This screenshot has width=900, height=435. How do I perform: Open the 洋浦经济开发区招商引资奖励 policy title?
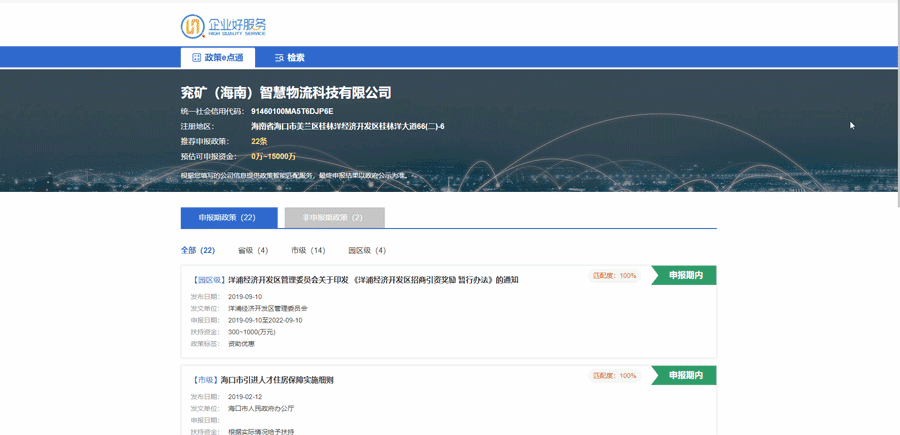coord(373,280)
